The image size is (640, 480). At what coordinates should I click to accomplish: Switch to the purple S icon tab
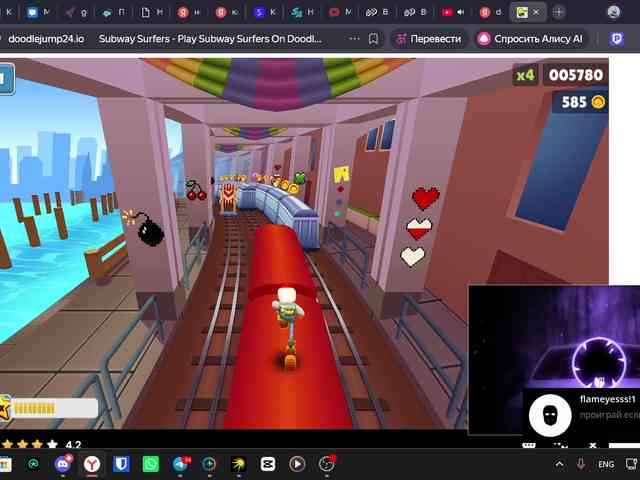point(265,12)
